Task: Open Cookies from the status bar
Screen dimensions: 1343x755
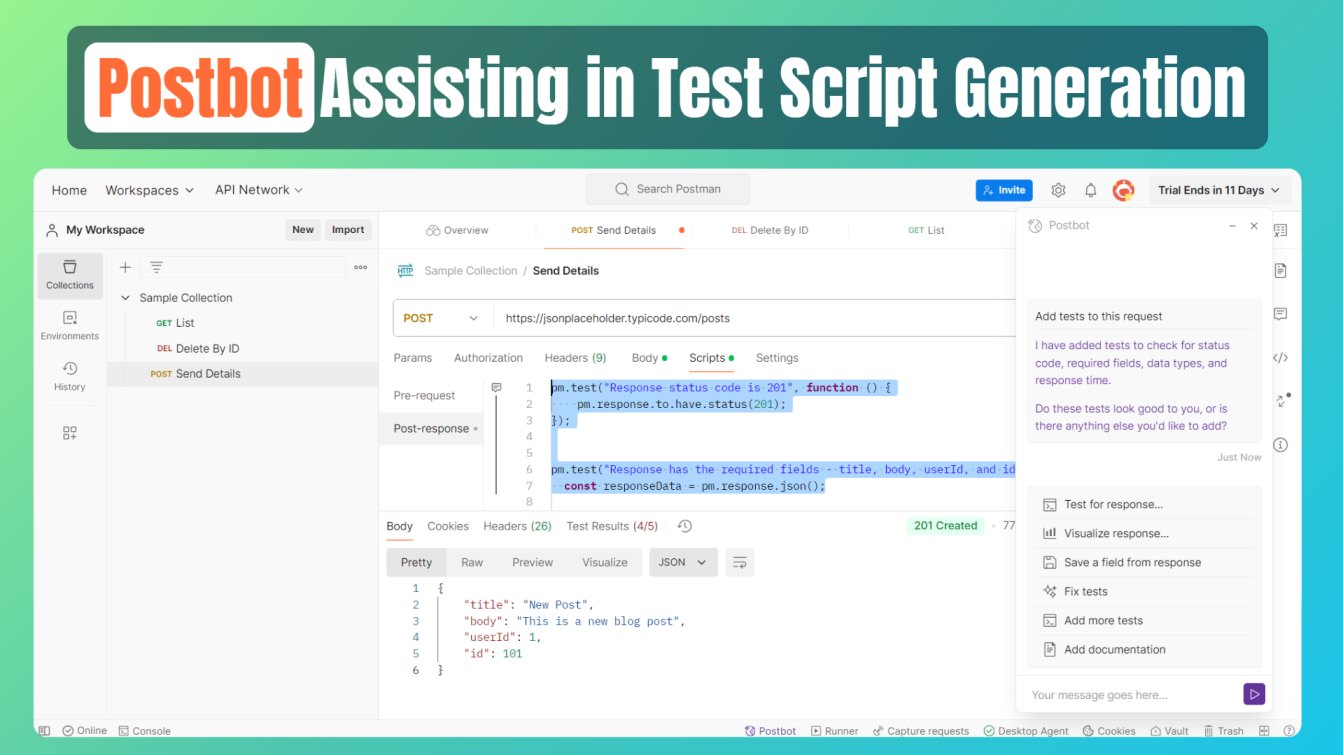Action: [x=1108, y=731]
